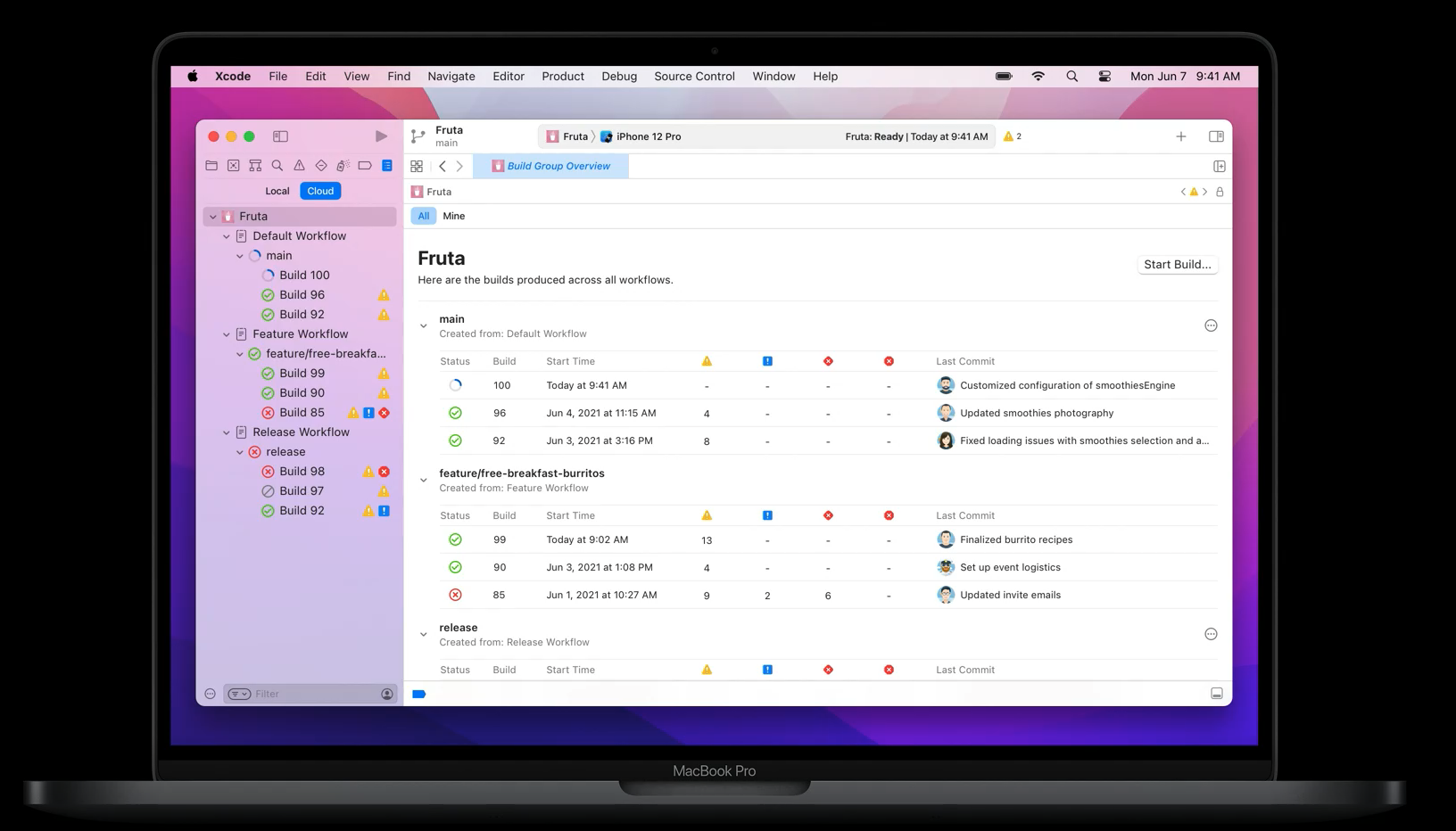Collapse Default Workflow in sidebar
The width and height of the screenshot is (1456, 831).
pyautogui.click(x=227, y=236)
